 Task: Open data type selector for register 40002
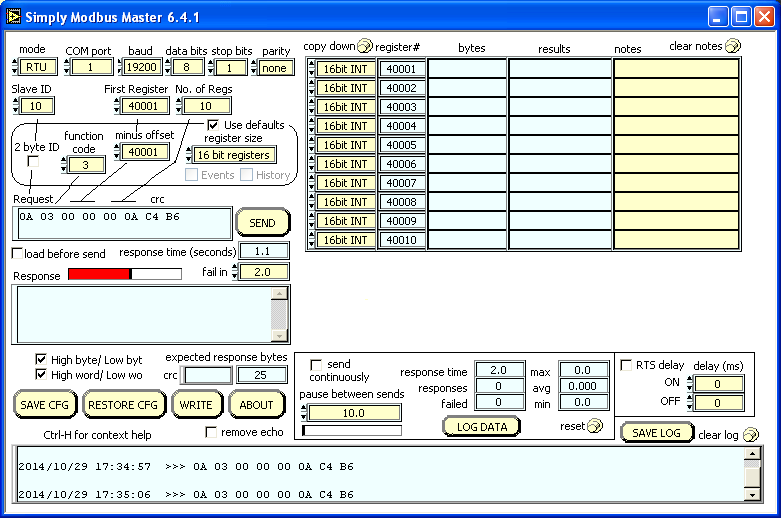[345, 88]
